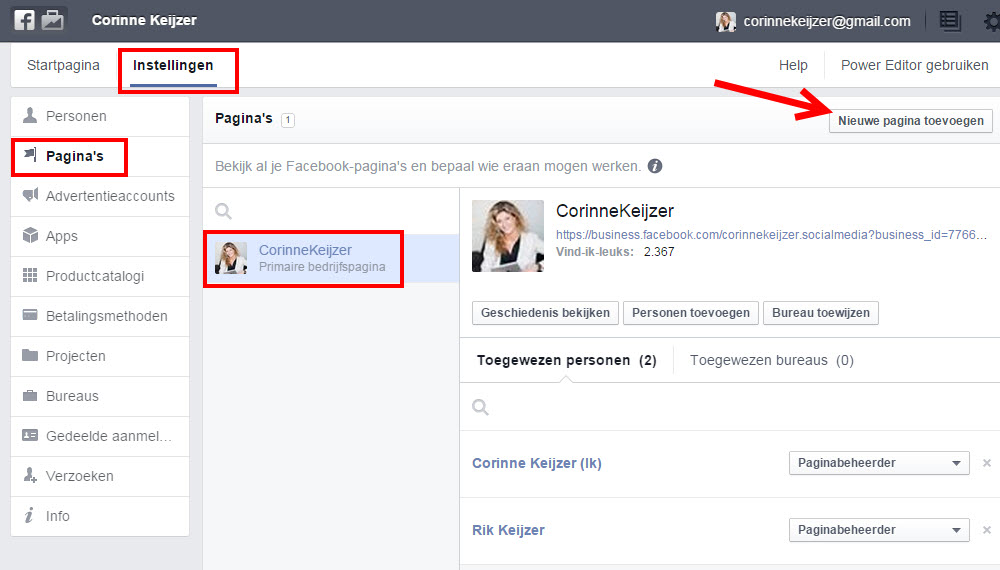Open role dropdown for Rik Keijzer

(x=879, y=530)
